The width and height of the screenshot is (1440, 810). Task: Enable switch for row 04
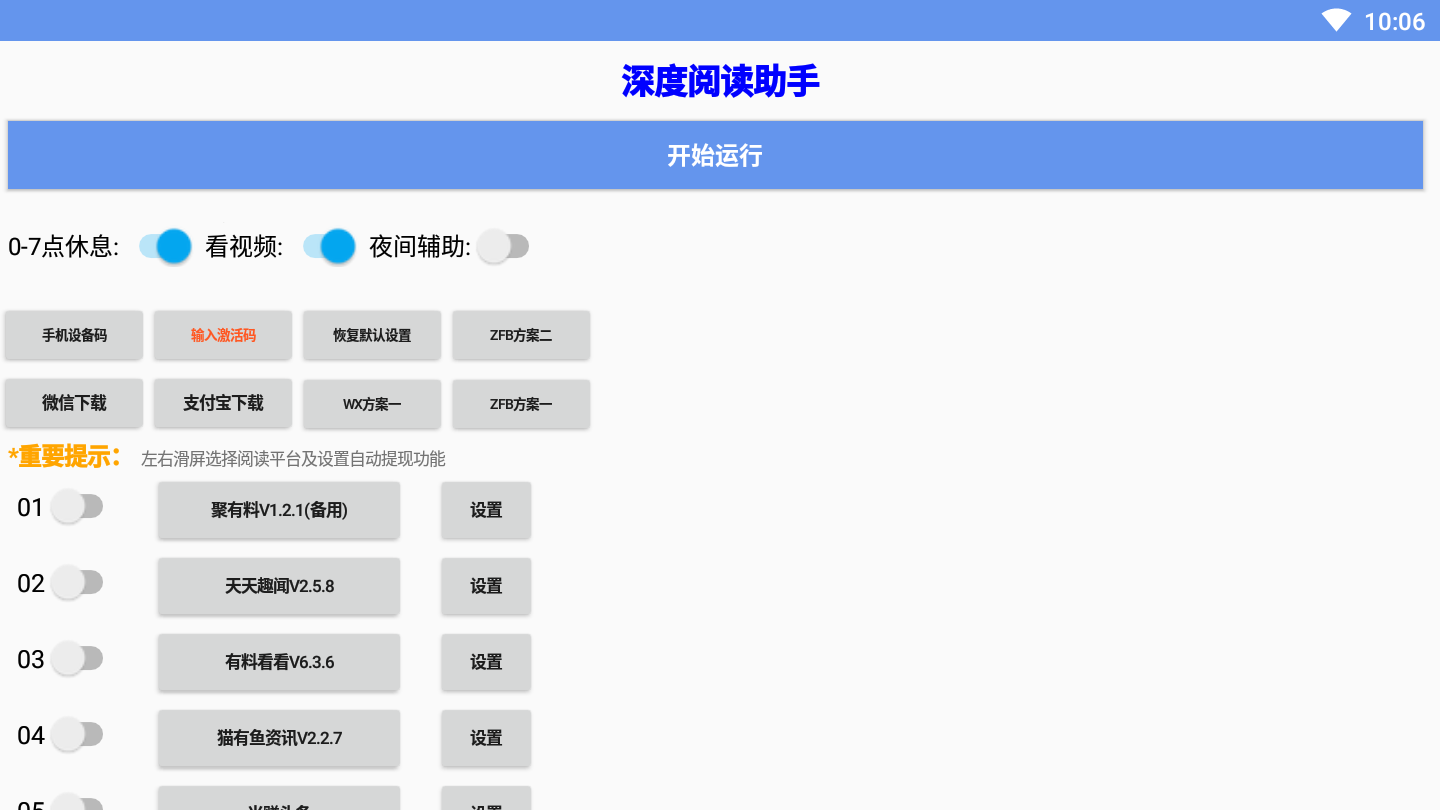tap(77, 734)
